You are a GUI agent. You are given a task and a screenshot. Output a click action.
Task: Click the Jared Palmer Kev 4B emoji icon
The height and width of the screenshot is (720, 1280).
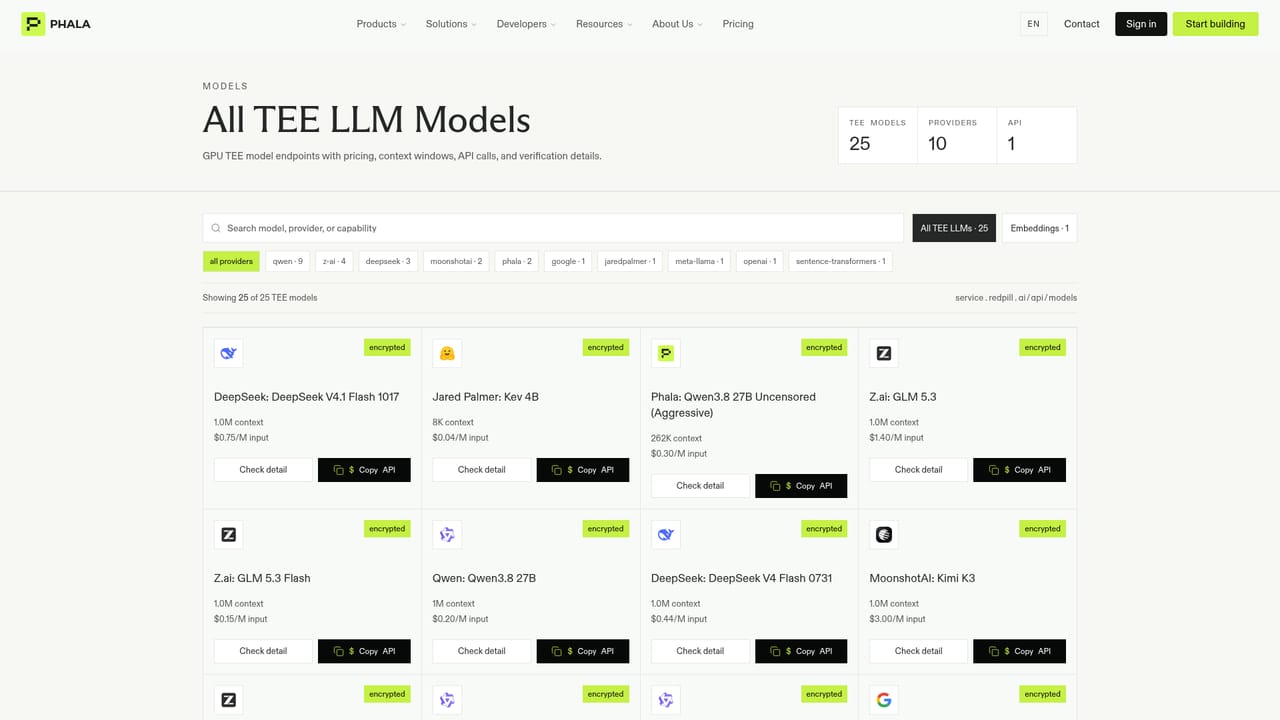click(447, 353)
